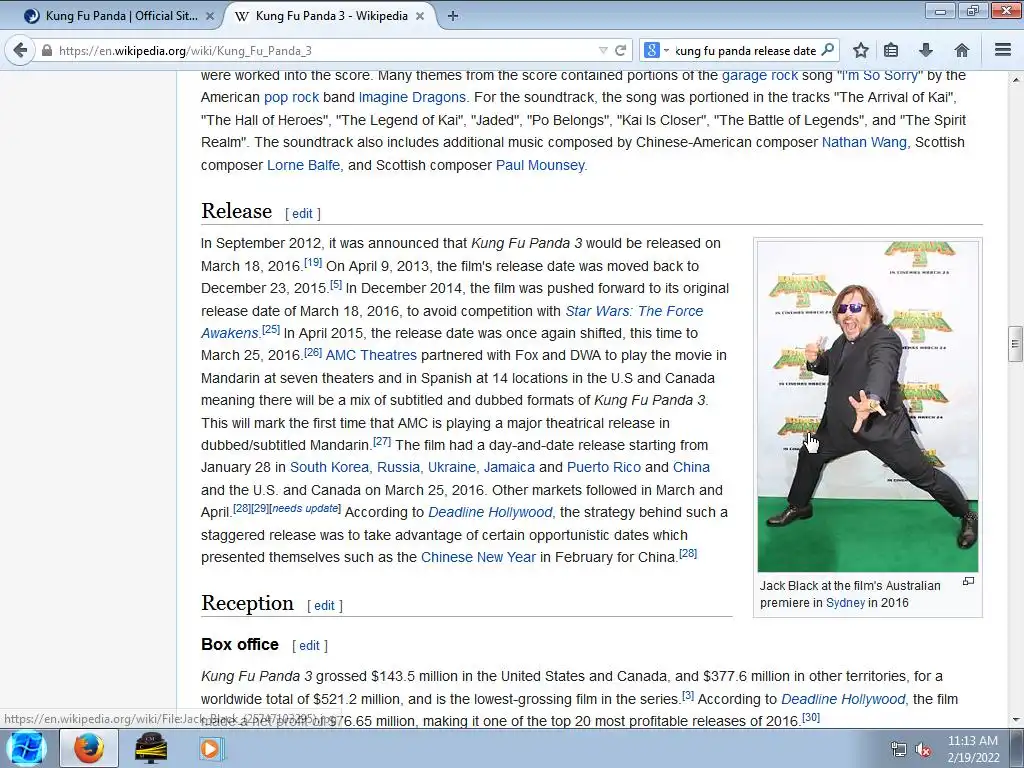The height and width of the screenshot is (768, 1024).
Task: Show bookmarks list icon
Action: [891, 50]
